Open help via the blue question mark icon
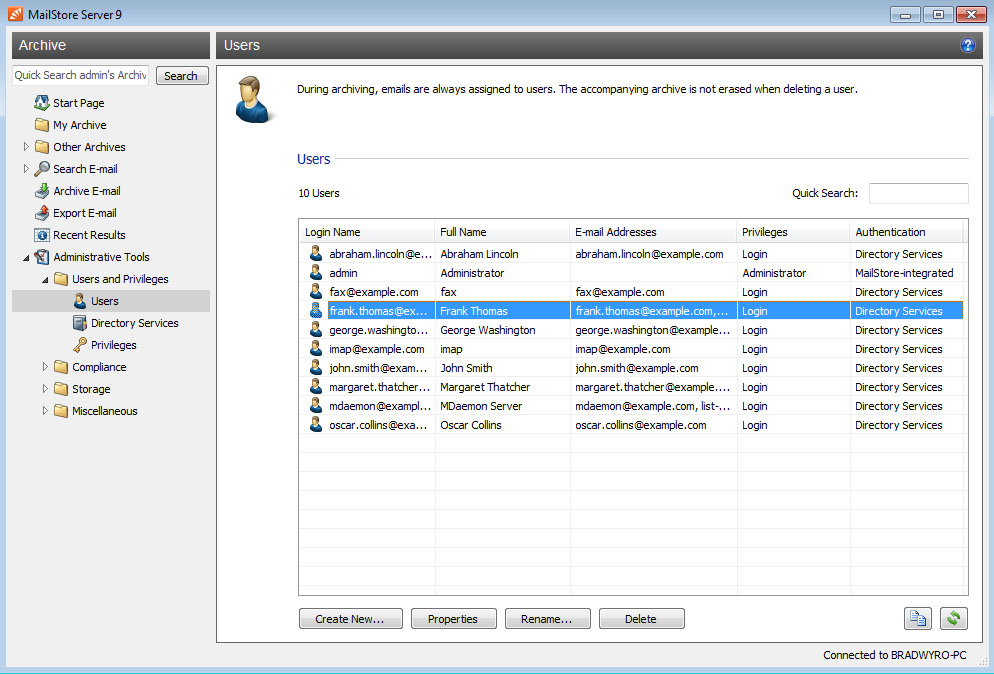The height and width of the screenshot is (674, 994). click(x=967, y=45)
